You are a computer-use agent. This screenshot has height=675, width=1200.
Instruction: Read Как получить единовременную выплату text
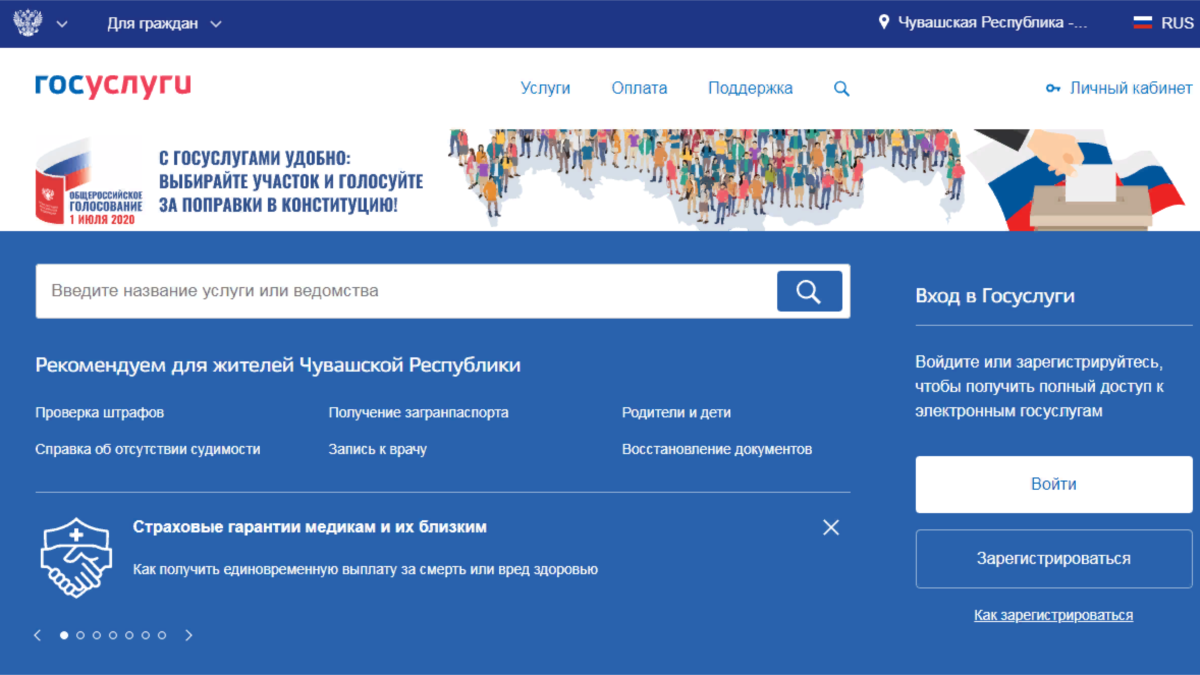(x=365, y=569)
